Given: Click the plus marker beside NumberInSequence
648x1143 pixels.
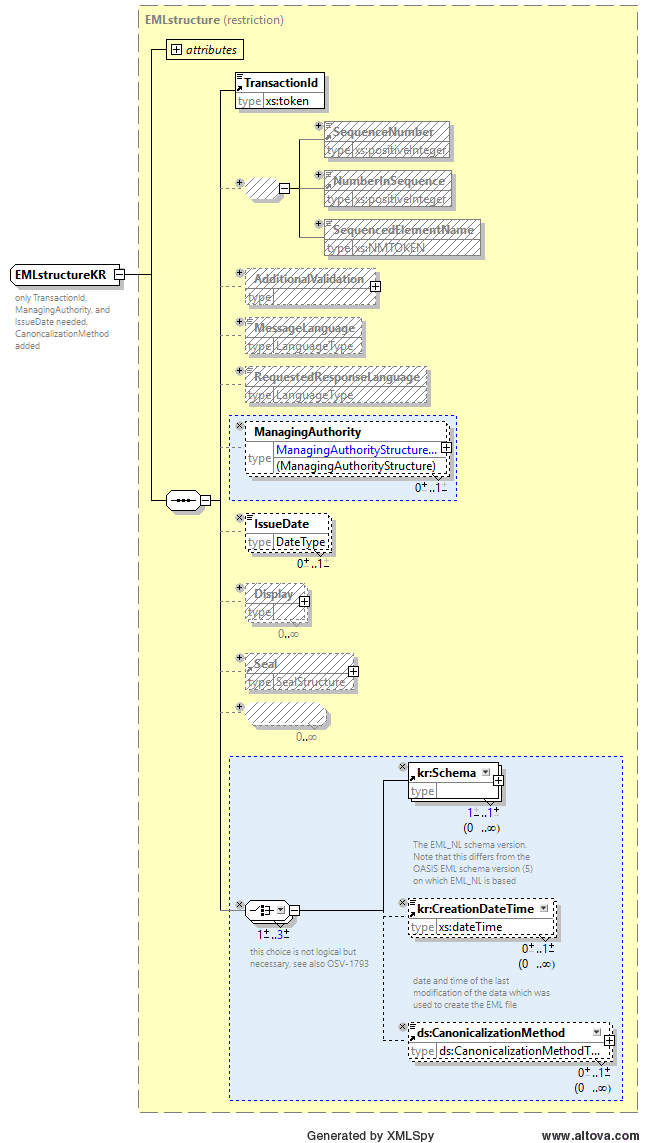Looking at the screenshot, I should pos(319,174).
